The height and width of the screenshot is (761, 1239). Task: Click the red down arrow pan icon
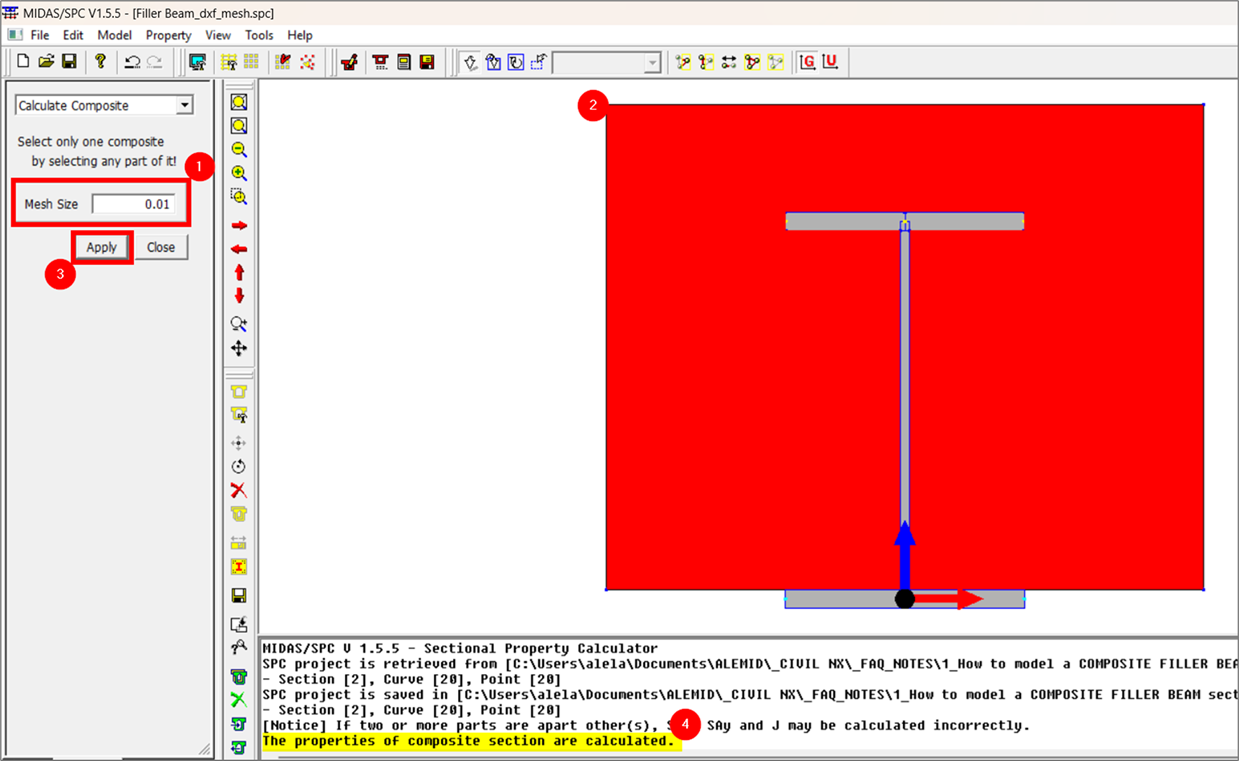point(239,296)
